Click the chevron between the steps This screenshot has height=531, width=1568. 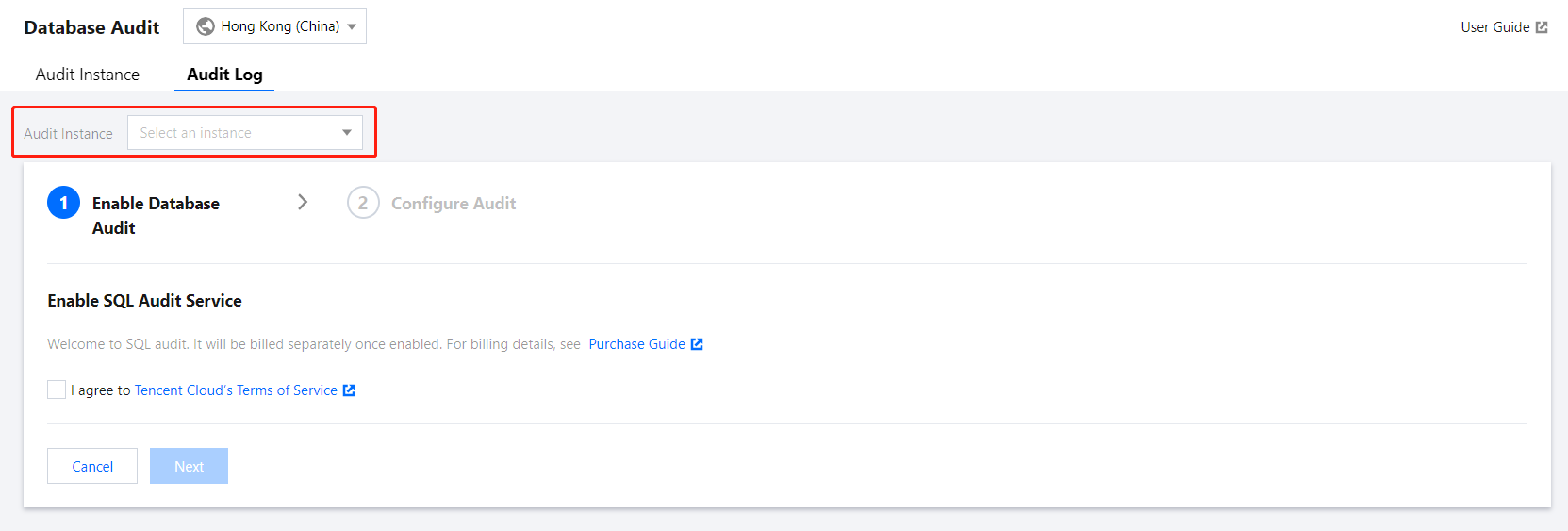[x=303, y=202]
